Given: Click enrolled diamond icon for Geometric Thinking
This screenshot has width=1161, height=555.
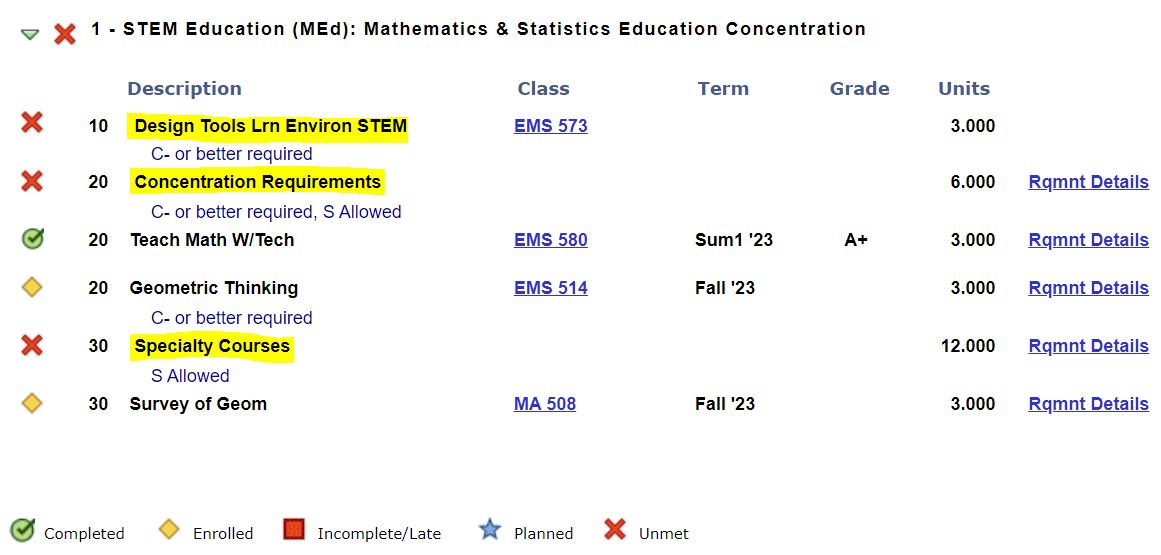Looking at the screenshot, I should [x=32, y=287].
